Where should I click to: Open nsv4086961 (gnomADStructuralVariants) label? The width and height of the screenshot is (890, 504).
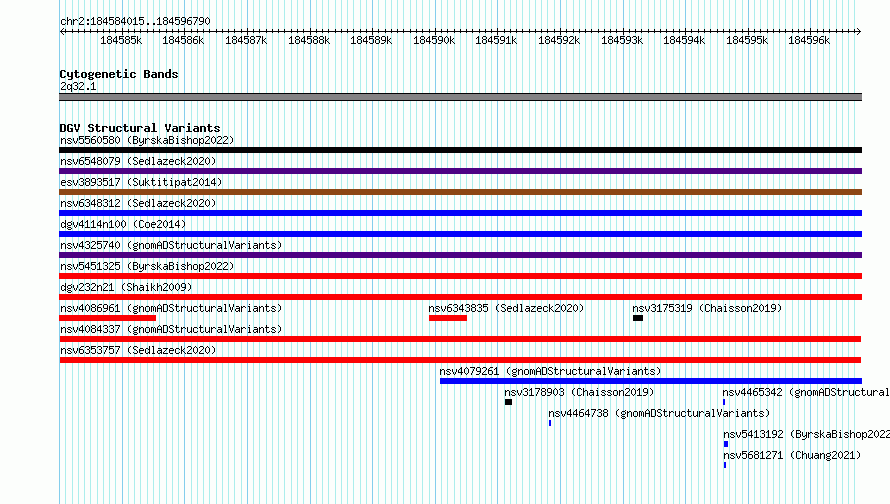(171, 308)
